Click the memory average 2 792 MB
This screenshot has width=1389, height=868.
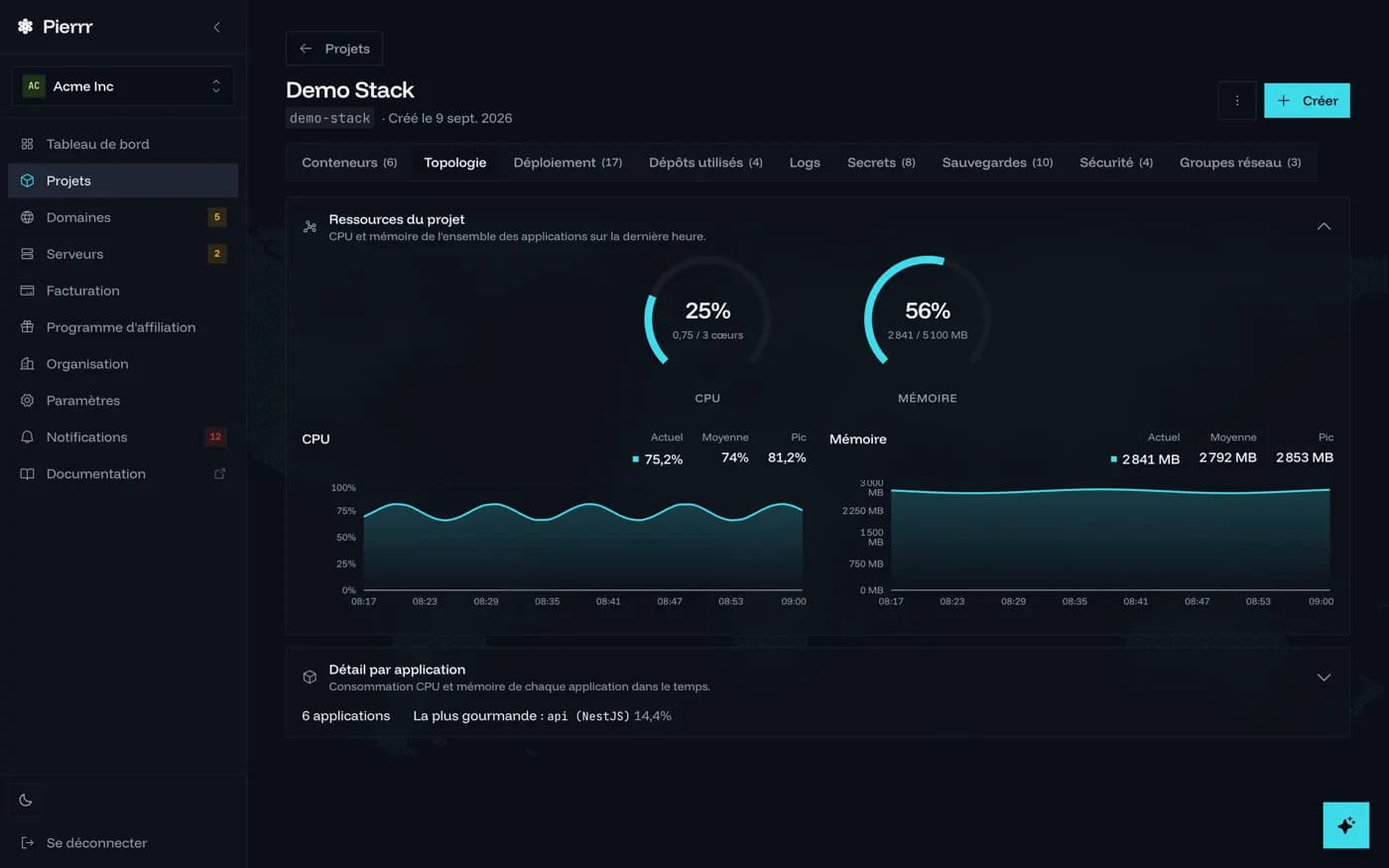1227,457
